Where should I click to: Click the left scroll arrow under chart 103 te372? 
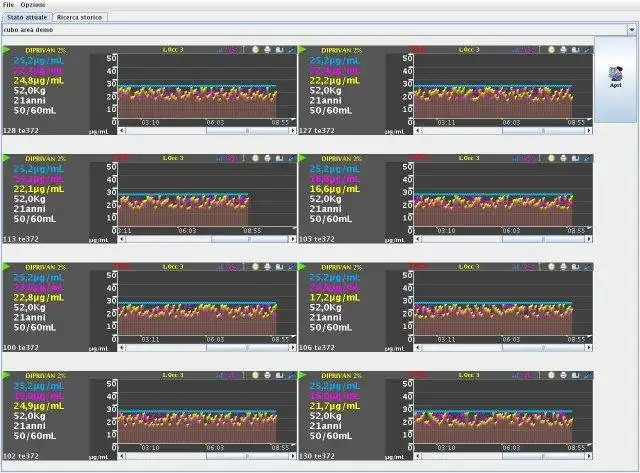click(x=418, y=239)
